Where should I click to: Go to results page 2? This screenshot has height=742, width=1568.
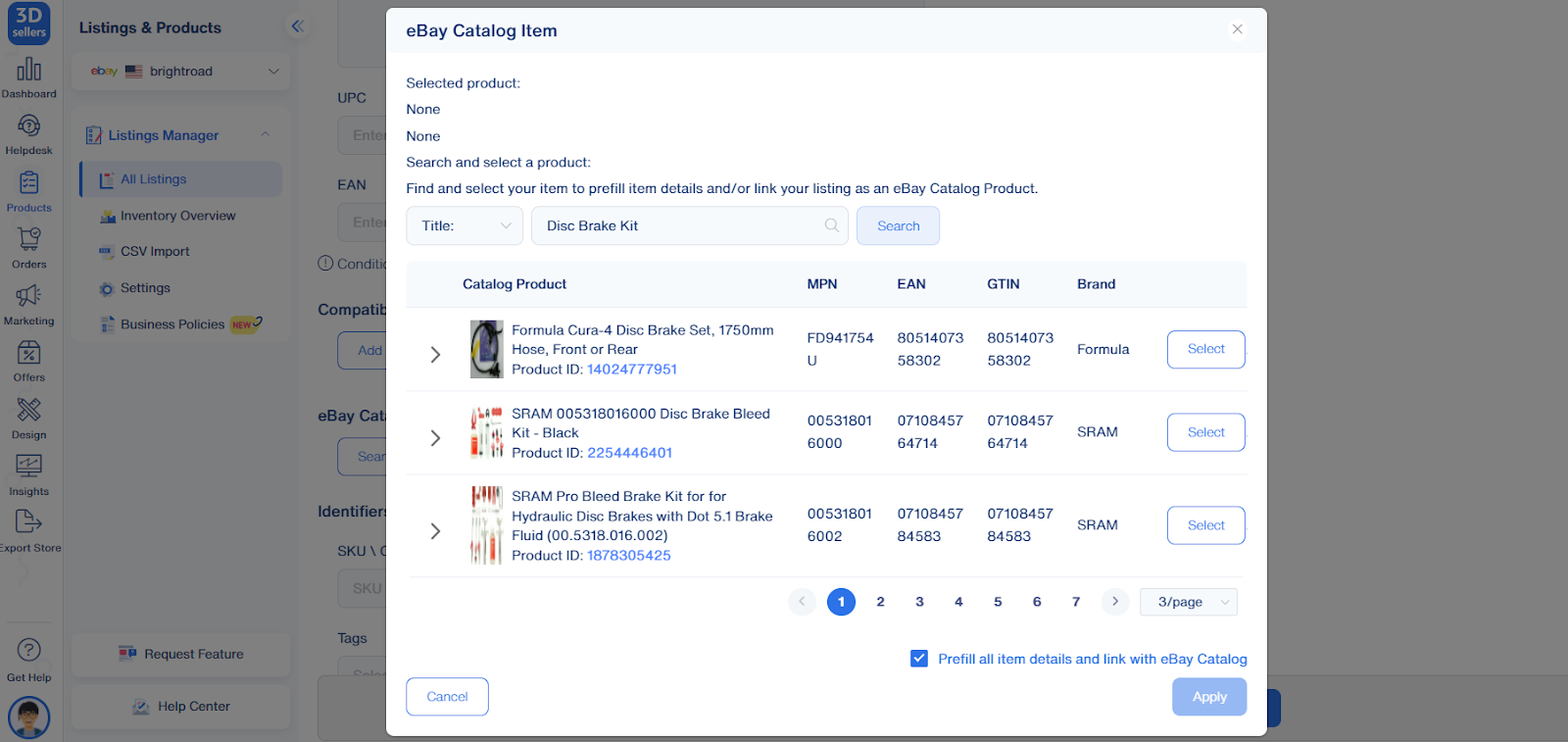(x=880, y=602)
